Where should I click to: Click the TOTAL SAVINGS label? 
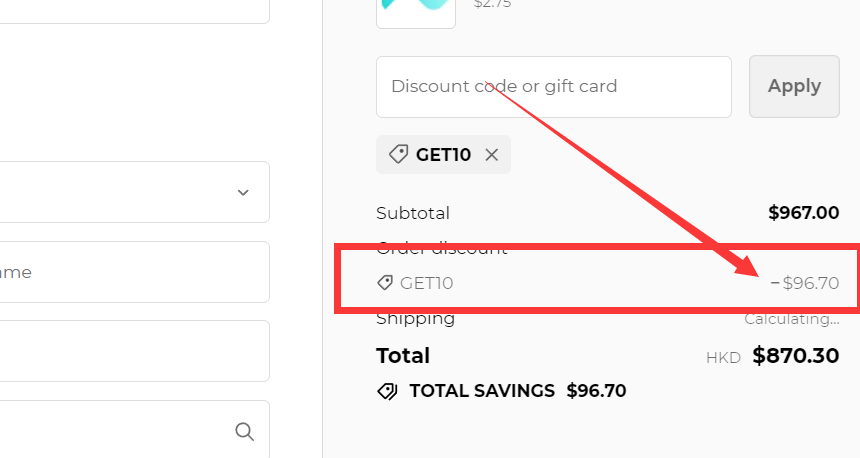coord(482,391)
